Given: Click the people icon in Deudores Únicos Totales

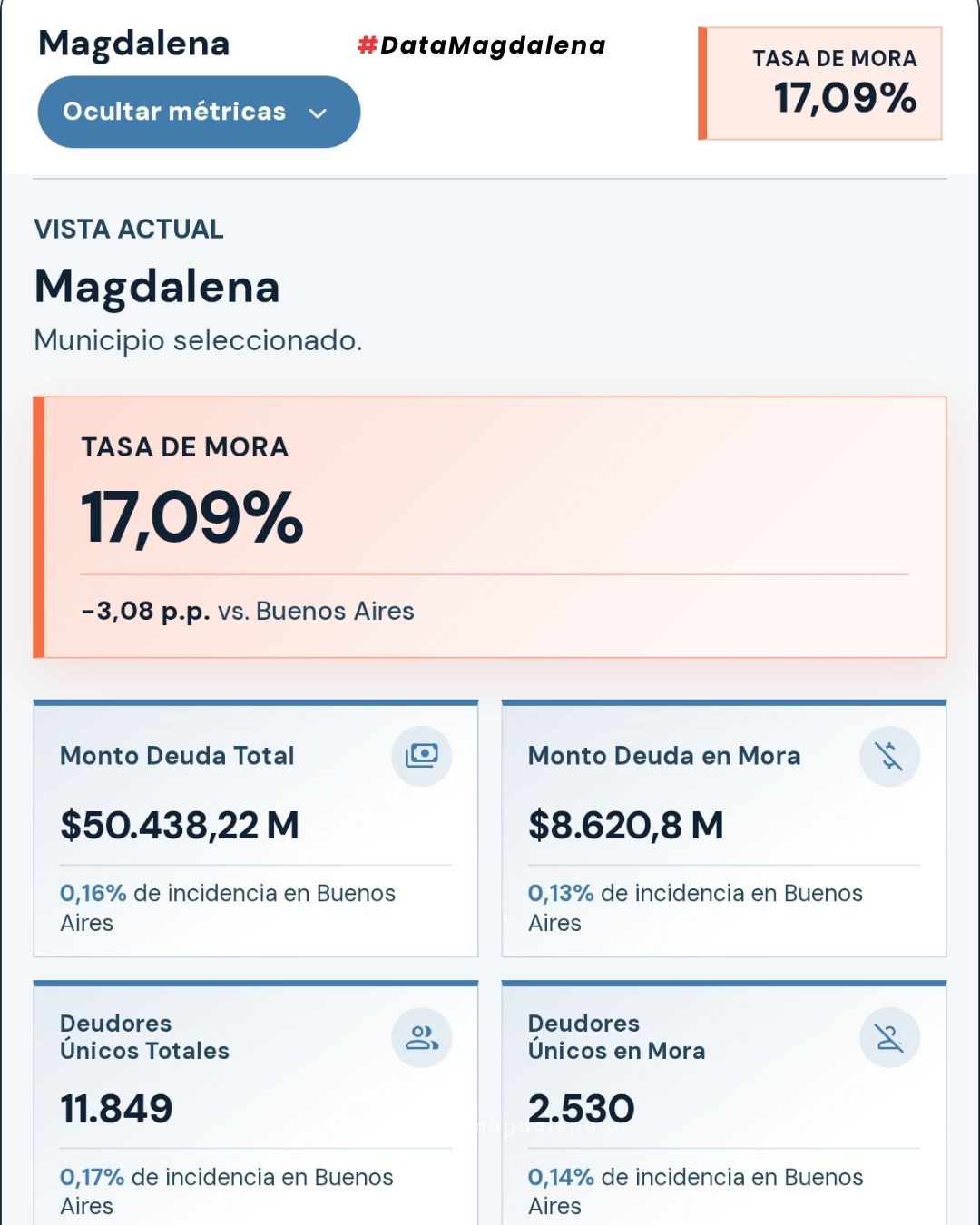Looking at the screenshot, I should [422, 1037].
